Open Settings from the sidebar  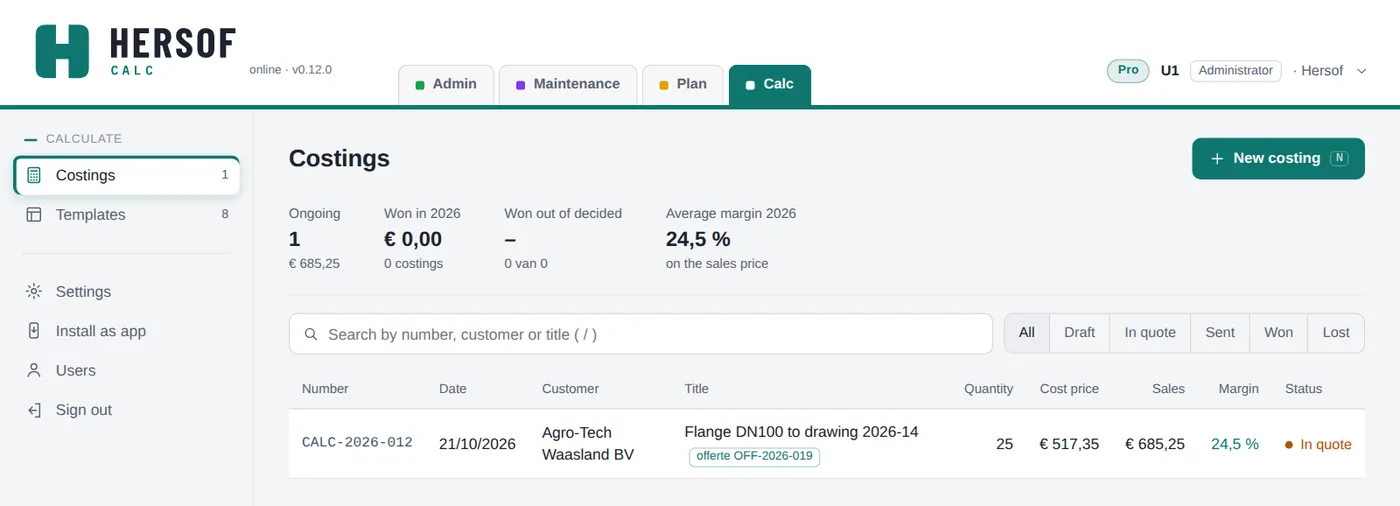127,291
